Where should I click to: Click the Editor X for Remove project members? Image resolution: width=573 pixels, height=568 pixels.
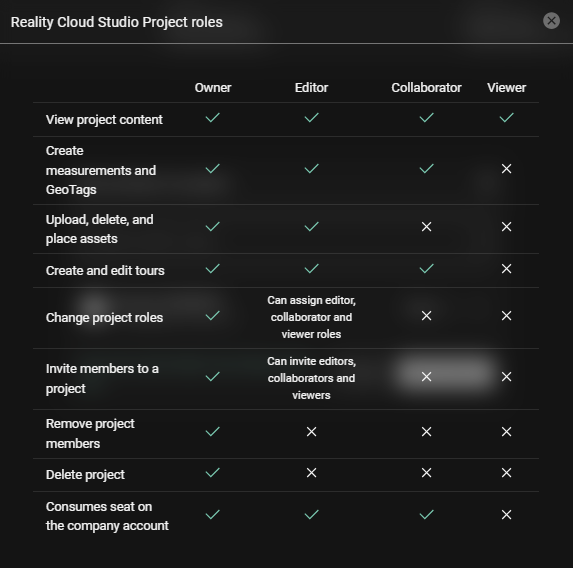point(311,432)
